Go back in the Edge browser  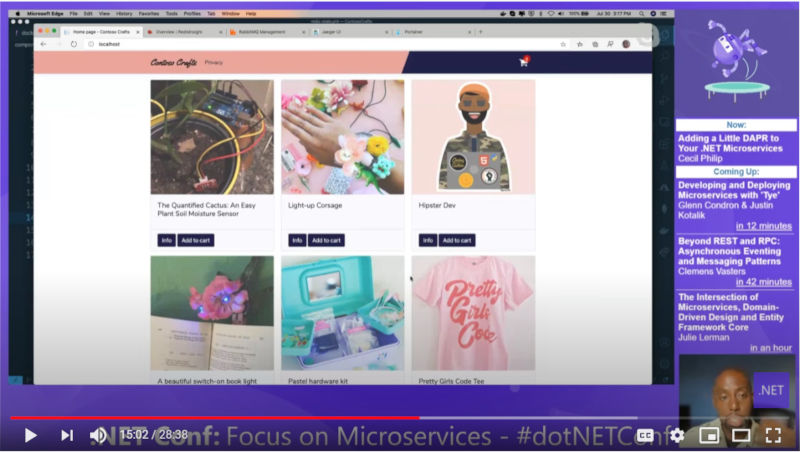pyautogui.click(x=43, y=44)
